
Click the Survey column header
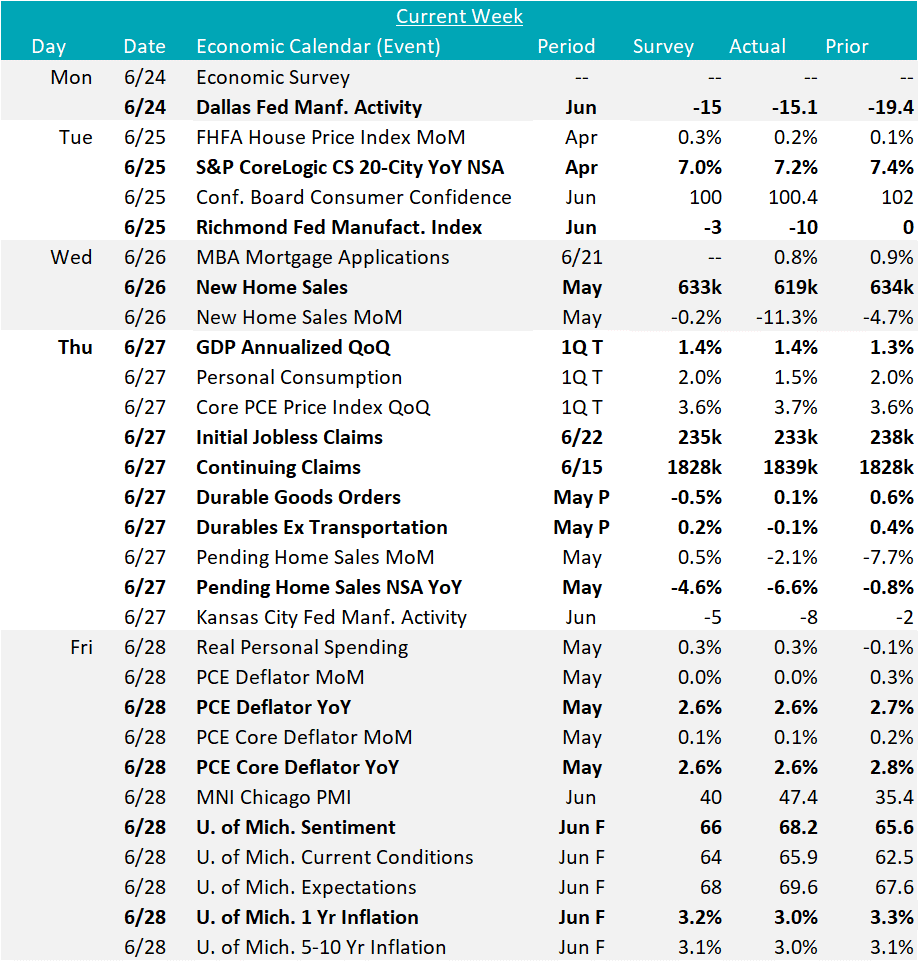tap(663, 46)
